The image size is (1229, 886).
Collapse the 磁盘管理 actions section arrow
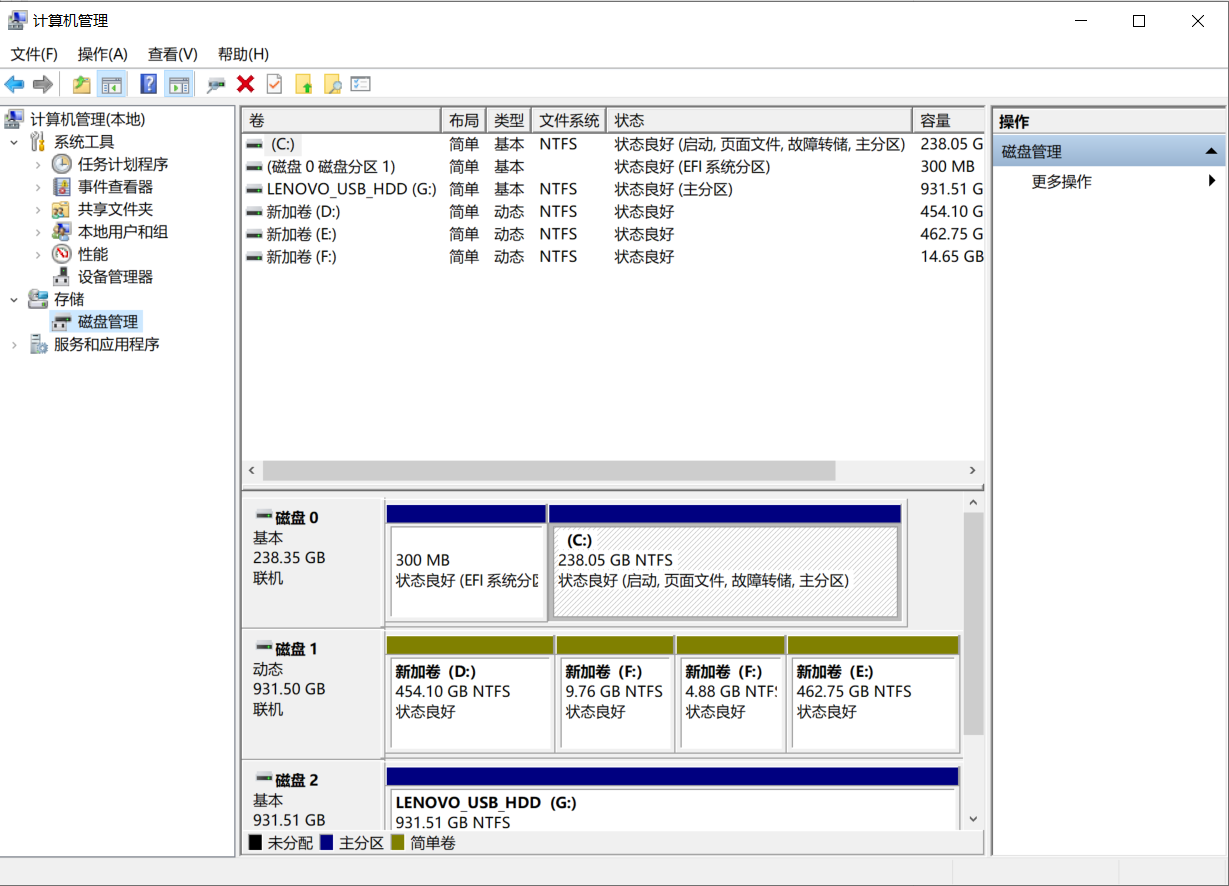click(x=1211, y=152)
